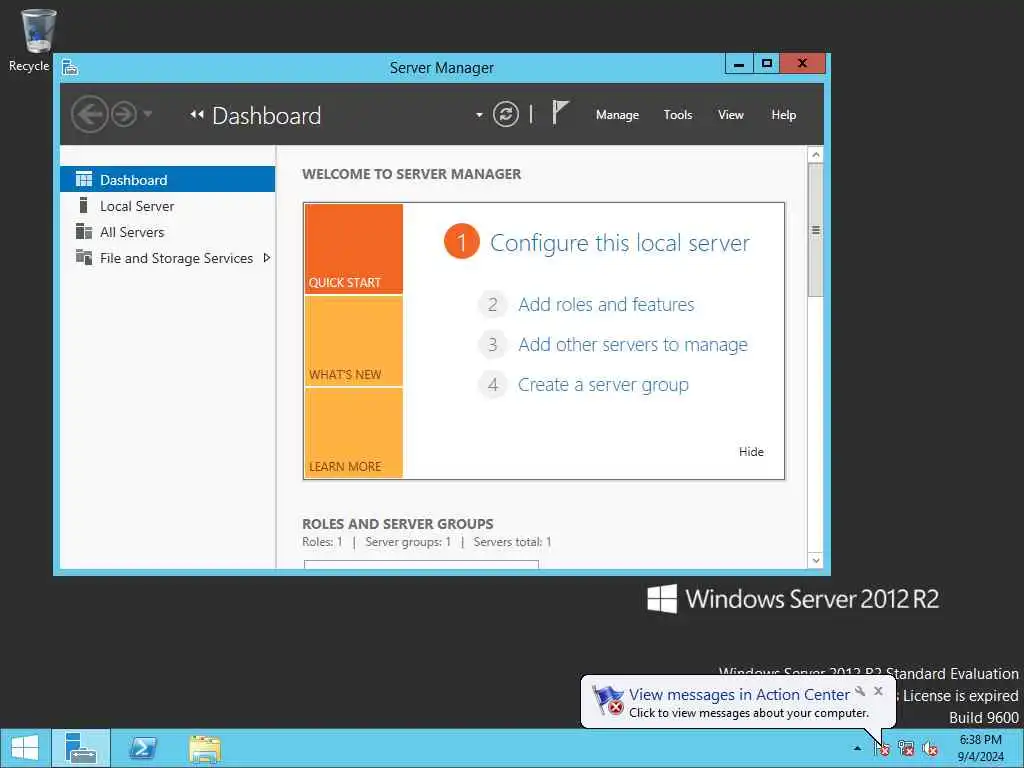Click the step 4 number circle
The width and height of the screenshot is (1024, 768).
[492, 385]
